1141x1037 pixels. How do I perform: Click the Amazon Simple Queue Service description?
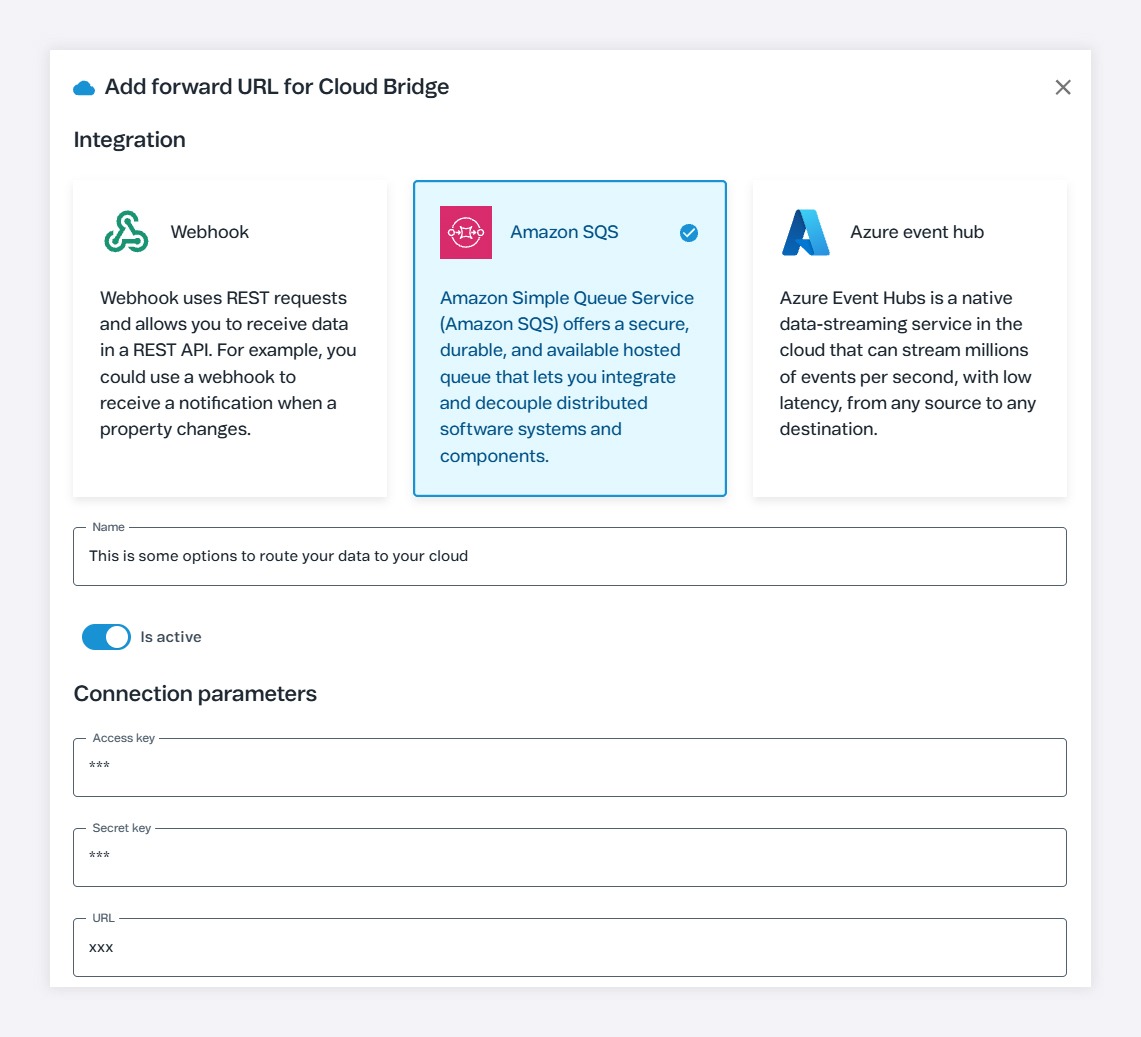tap(568, 377)
